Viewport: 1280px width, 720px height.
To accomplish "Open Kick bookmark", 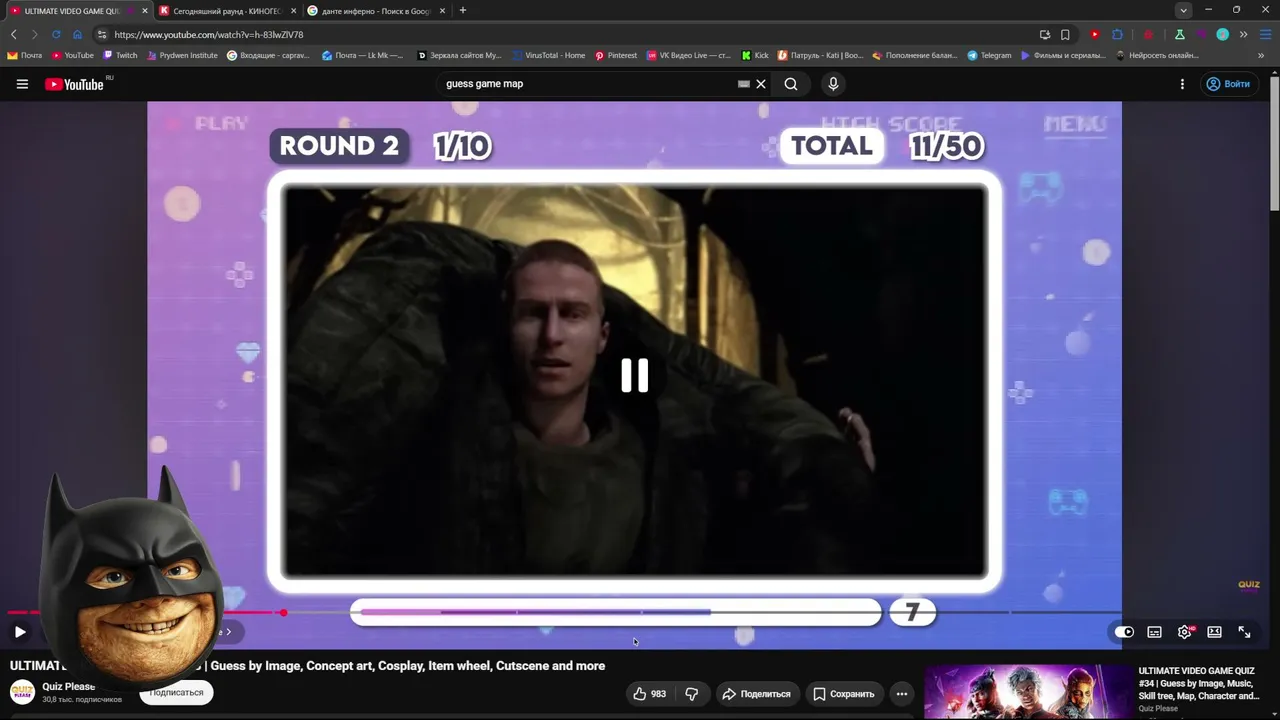I will tap(755, 56).
